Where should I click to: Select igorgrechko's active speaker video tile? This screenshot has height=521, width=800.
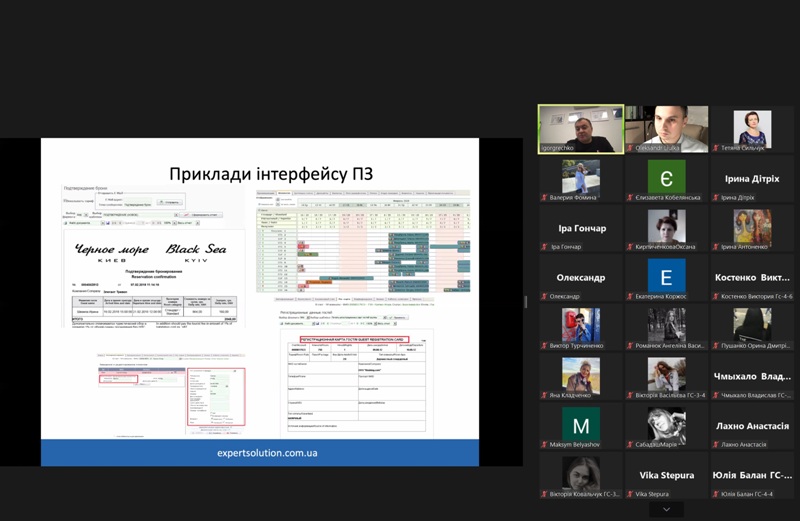581,129
